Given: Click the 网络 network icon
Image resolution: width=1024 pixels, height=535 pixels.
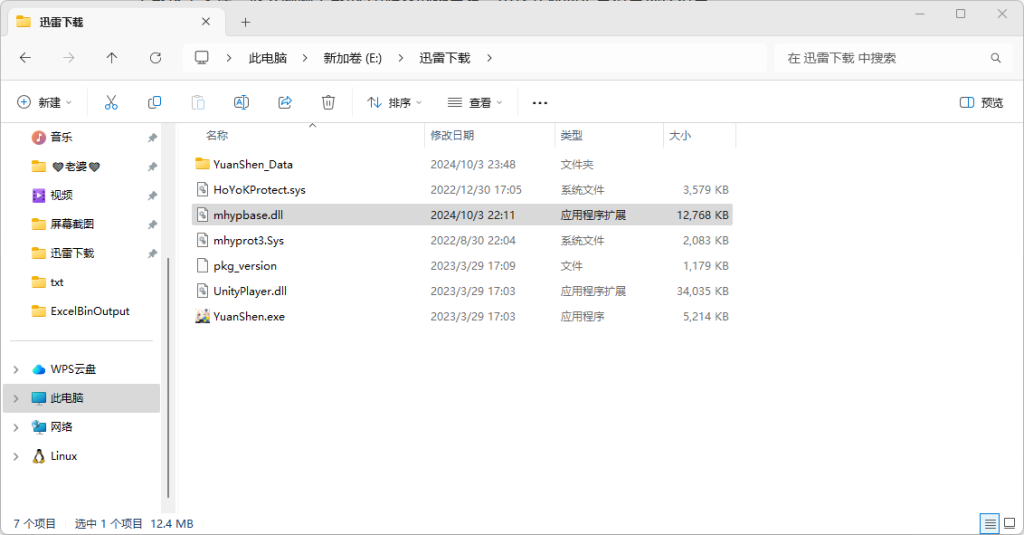Looking at the screenshot, I should click(39, 427).
